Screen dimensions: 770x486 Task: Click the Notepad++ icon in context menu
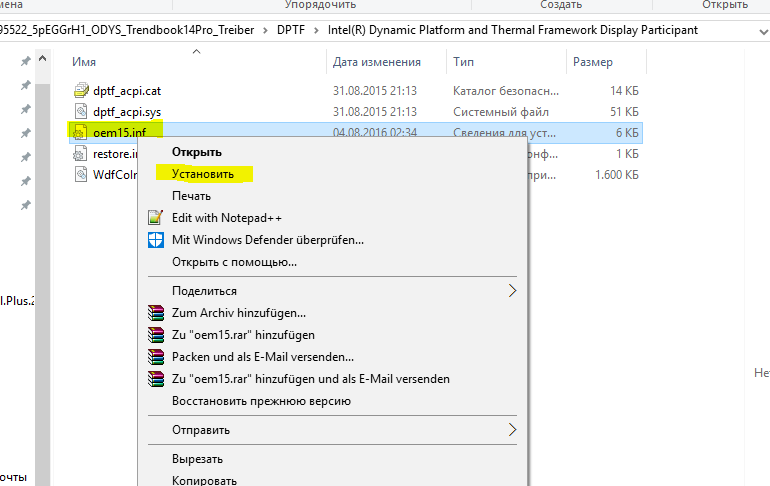tap(156, 217)
